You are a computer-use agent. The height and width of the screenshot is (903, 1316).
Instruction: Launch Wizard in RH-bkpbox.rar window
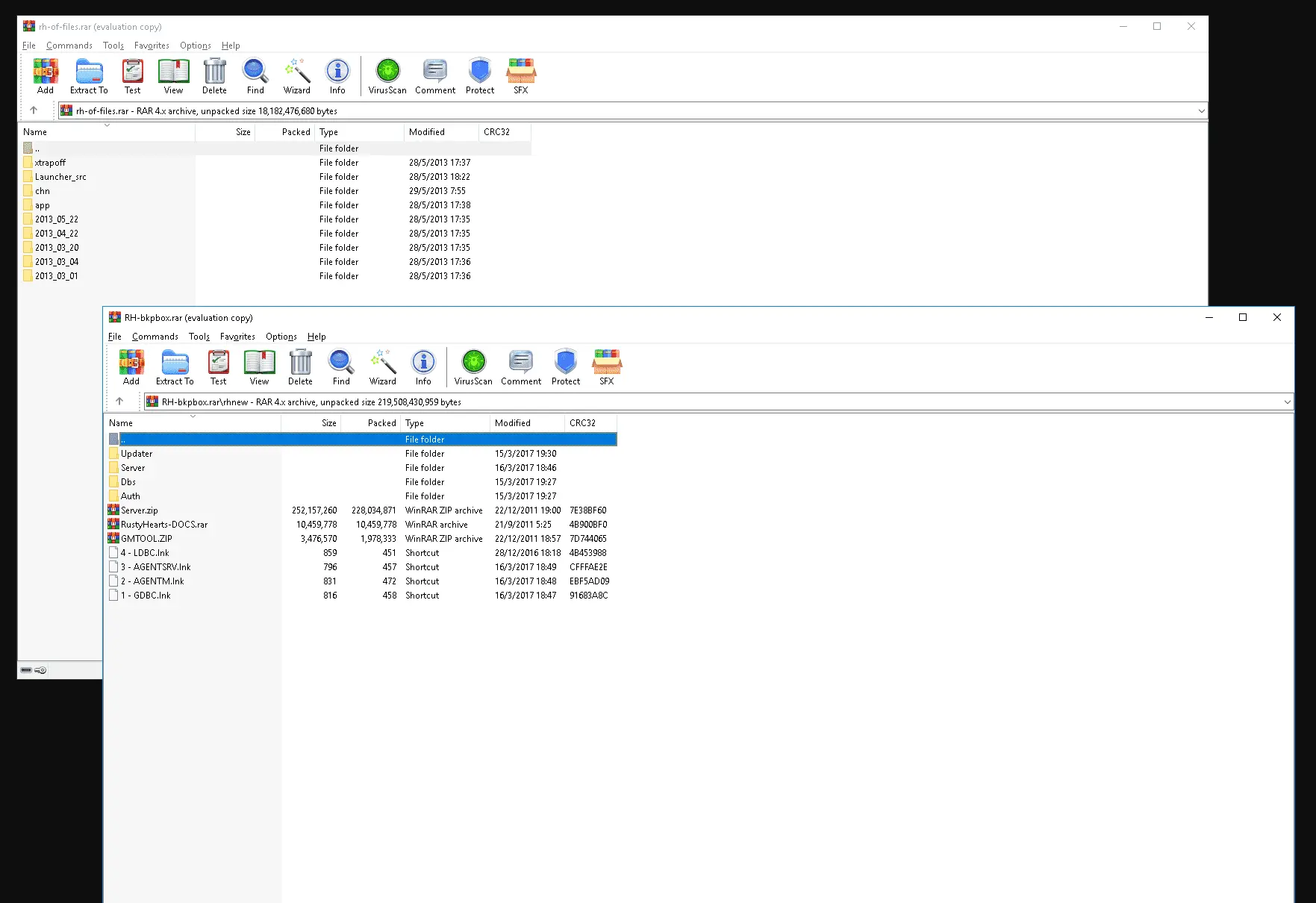pos(382,367)
